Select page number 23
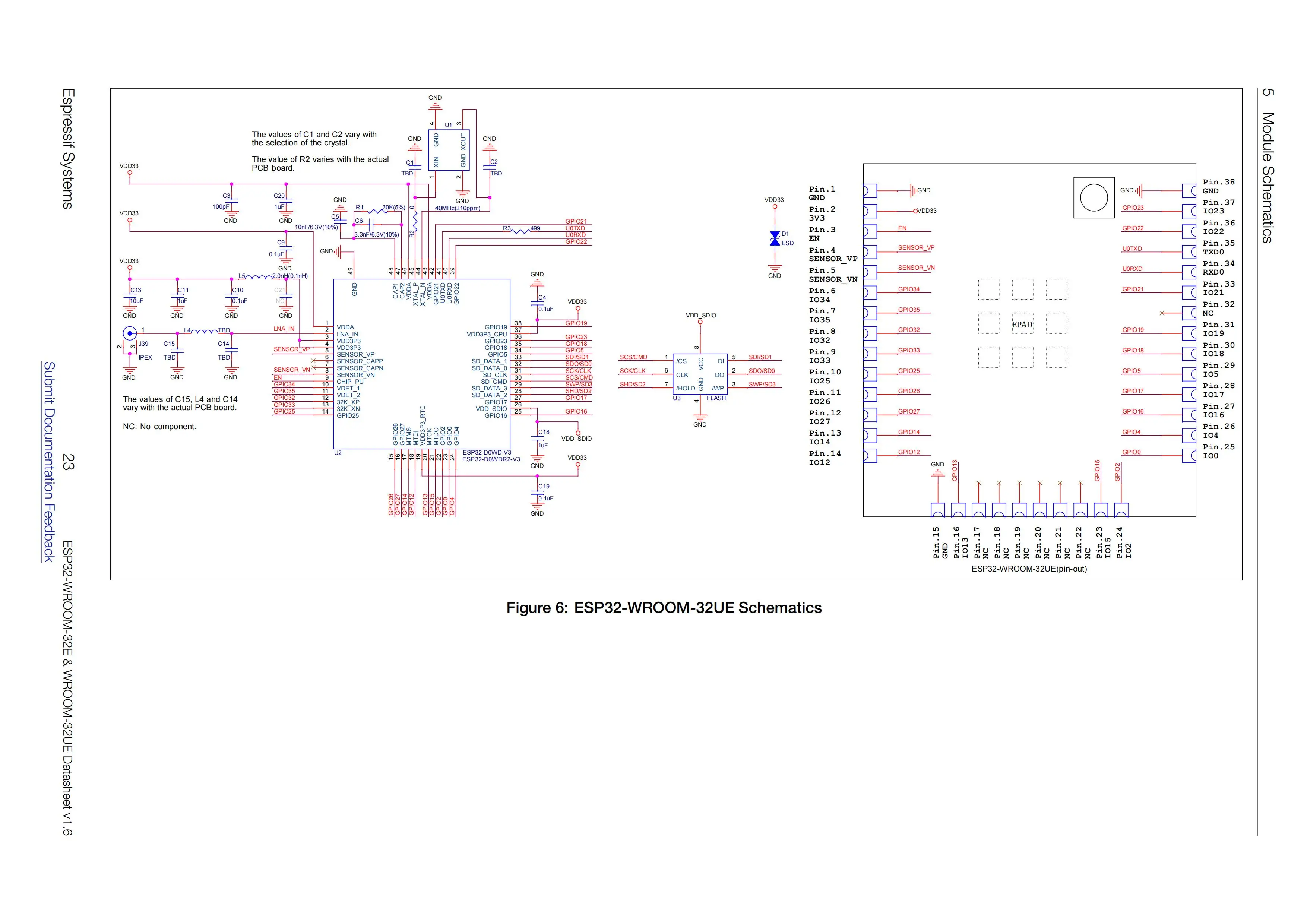 68,462
